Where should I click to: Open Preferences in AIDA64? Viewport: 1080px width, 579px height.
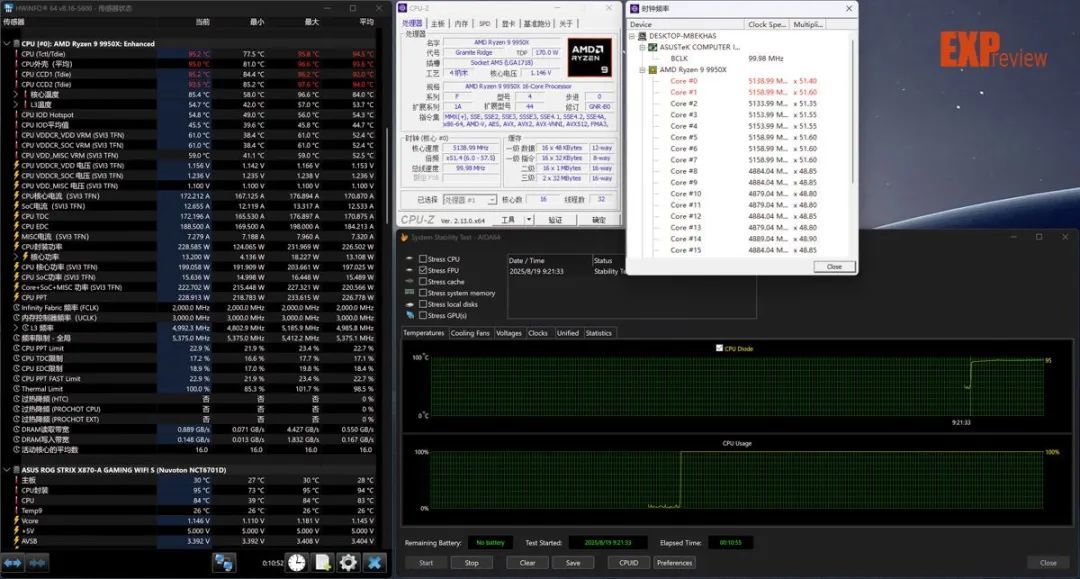pyautogui.click(x=674, y=562)
